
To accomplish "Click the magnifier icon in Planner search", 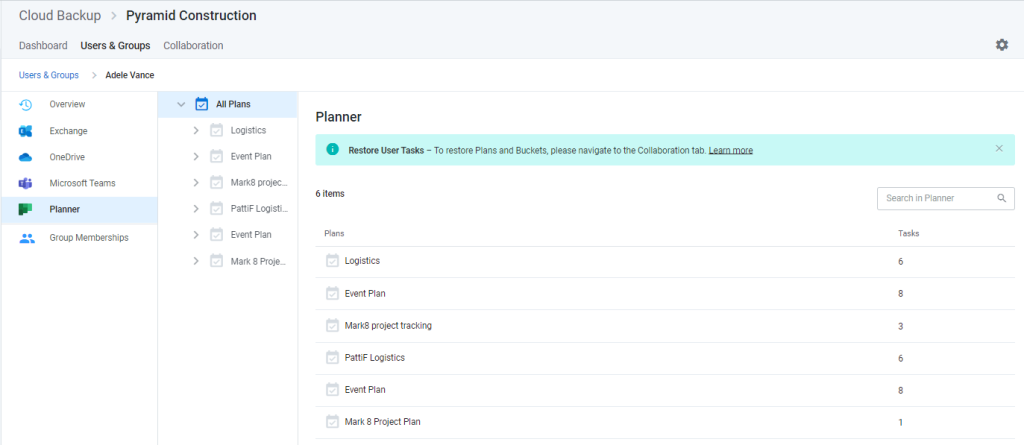I will tap(1002, 198).
